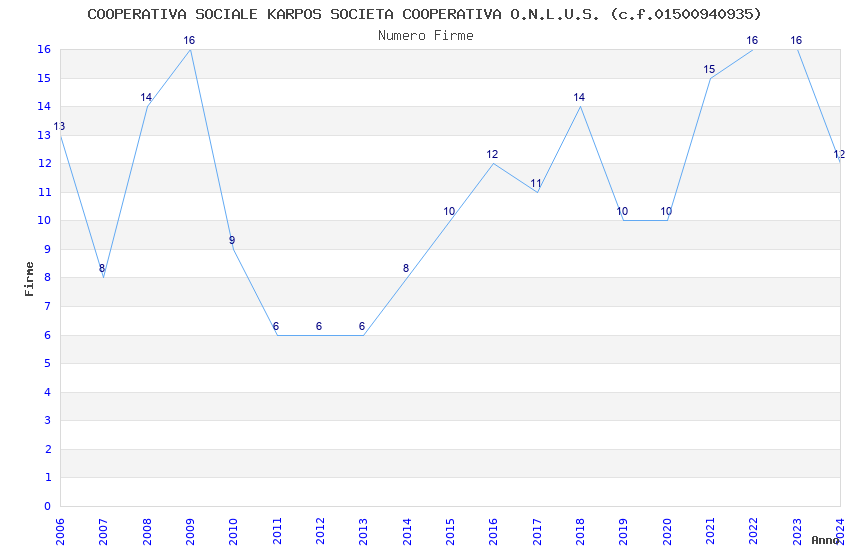This screenshot has height=550, width=850.
Task: Select the 2022 x-axis year label
Action: (754, 532)
